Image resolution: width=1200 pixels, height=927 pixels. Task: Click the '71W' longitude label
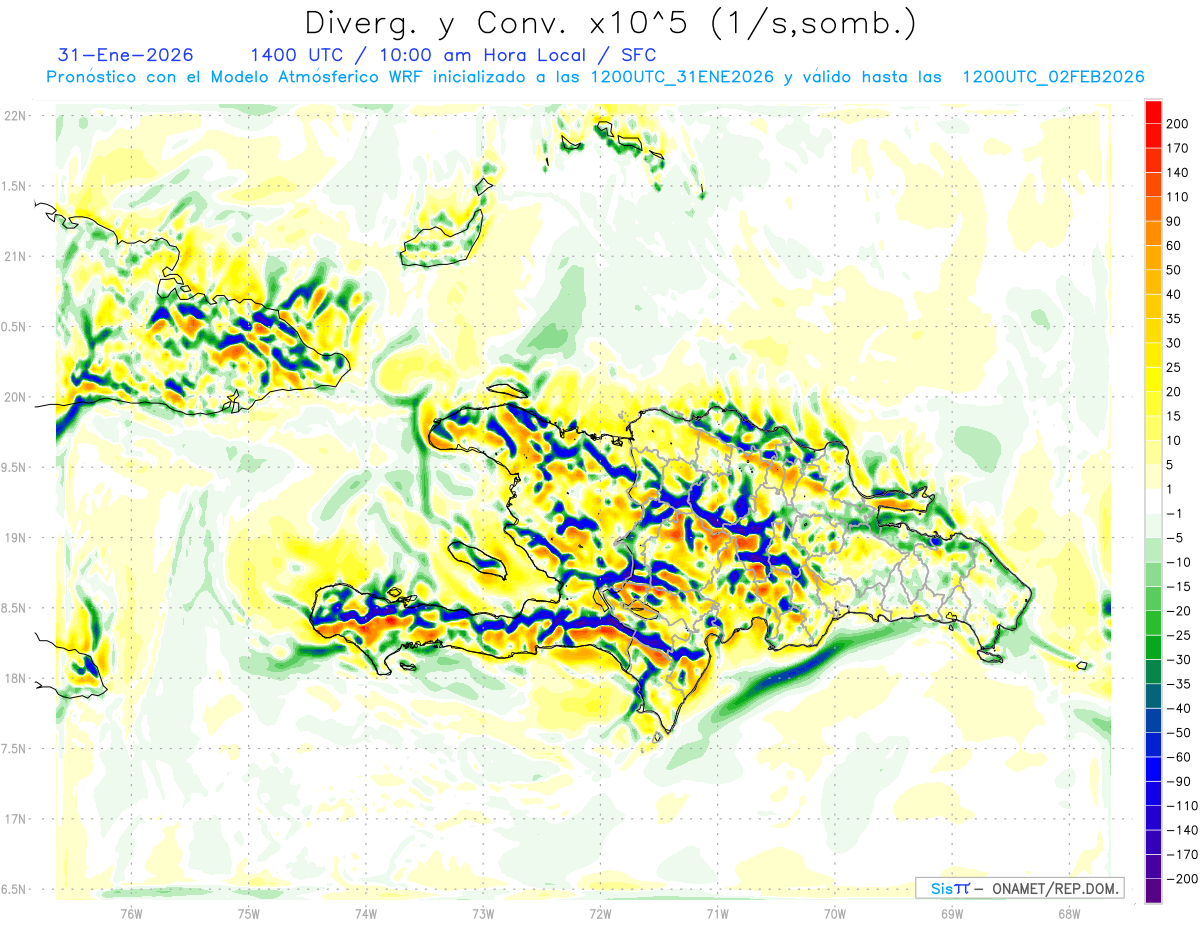click(717, 912)
